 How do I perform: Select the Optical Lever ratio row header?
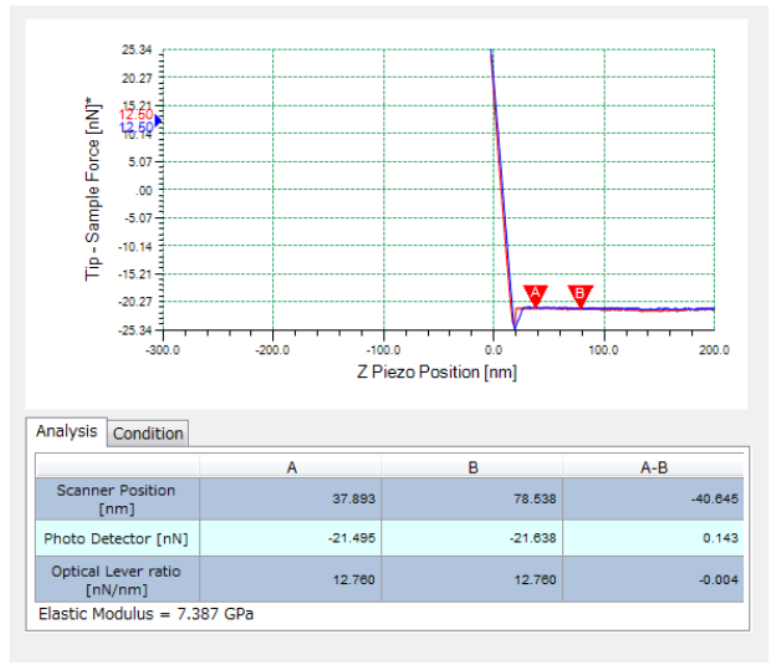point(117,579)
